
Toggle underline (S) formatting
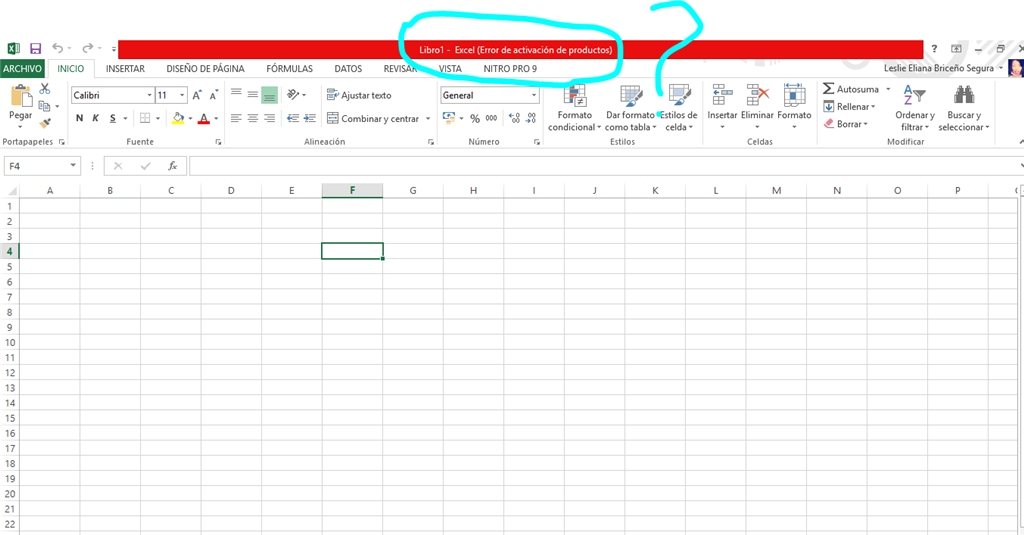click(112, 118)
